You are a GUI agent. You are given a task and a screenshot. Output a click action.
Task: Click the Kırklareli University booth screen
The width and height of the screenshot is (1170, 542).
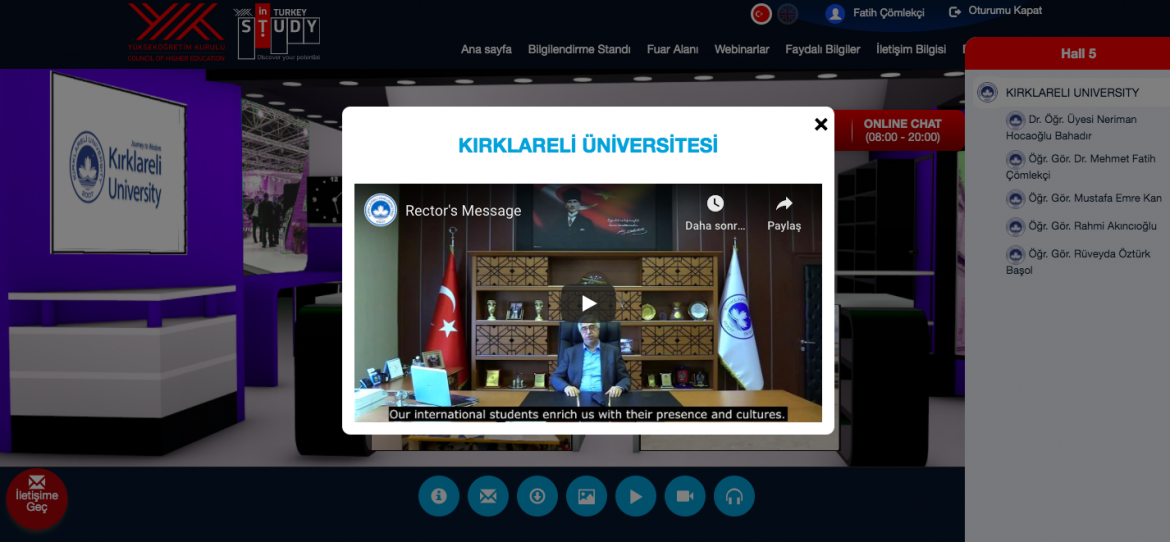[118, 163]
